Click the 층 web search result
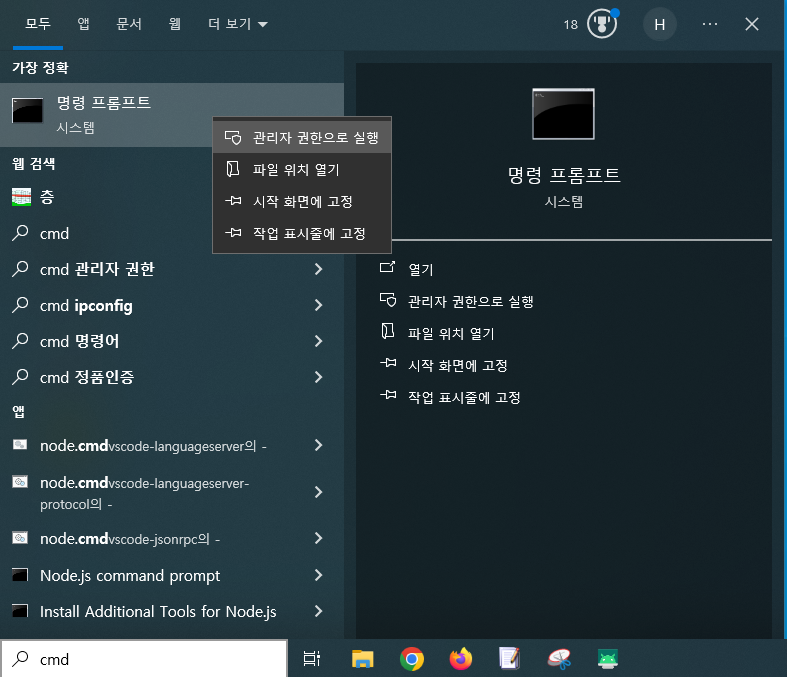The width and height of the screenshot is (787, 677). (172, 197)
